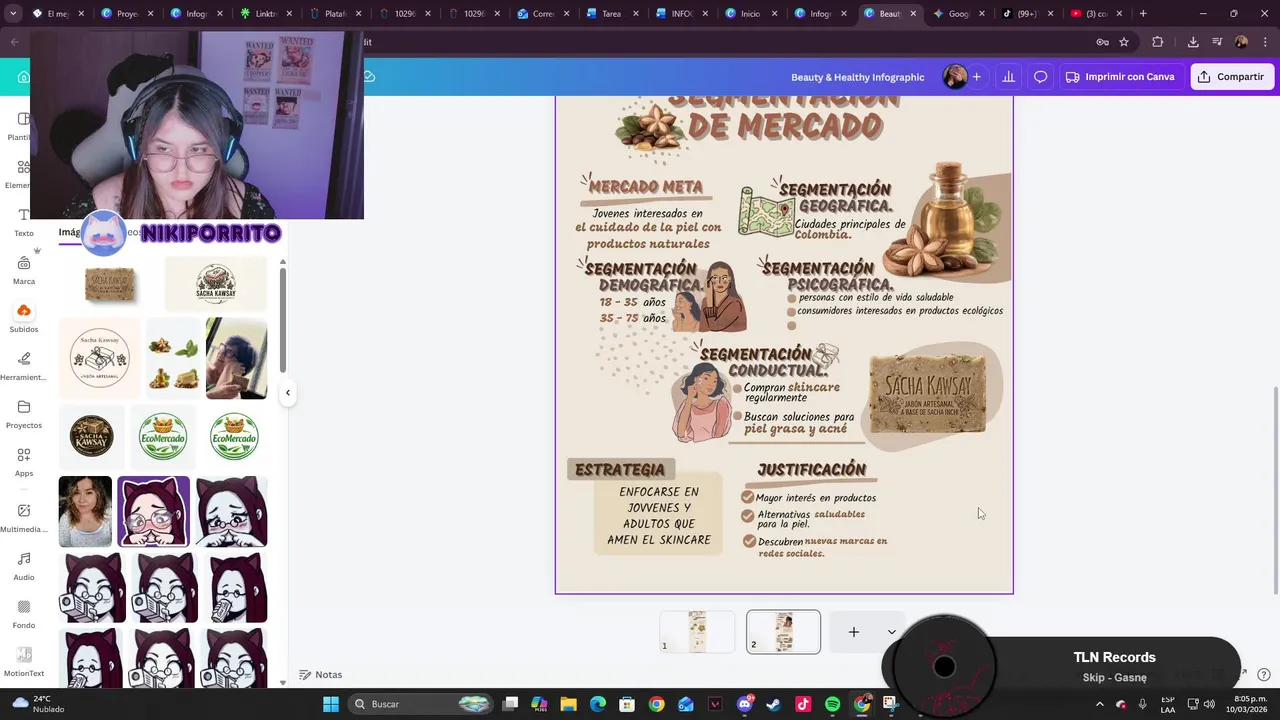Select the sacha inchi seeds image upload
This screenshot has height=720, width=1280.
coord(173,358)
